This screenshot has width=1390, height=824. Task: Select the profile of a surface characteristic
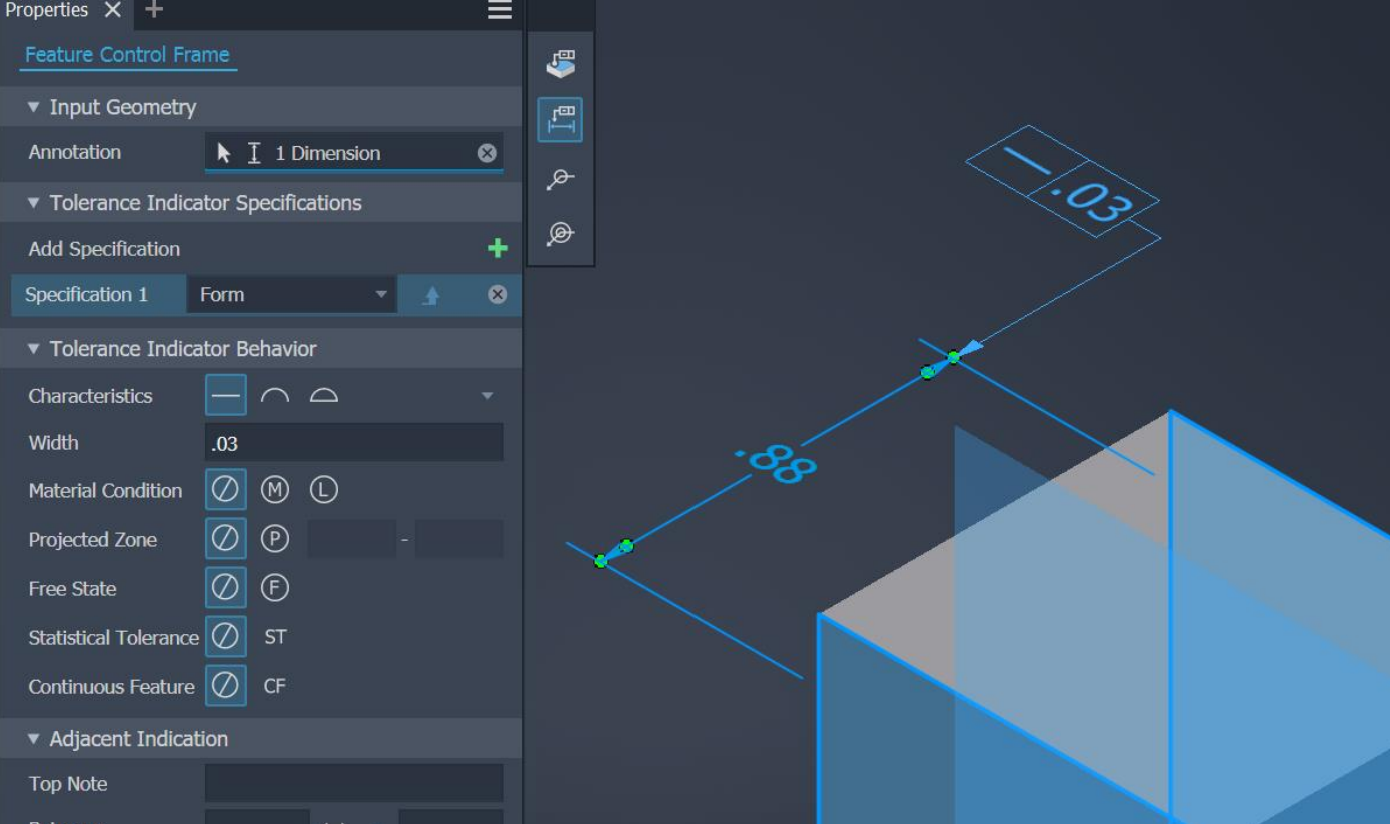coord(323,396)
